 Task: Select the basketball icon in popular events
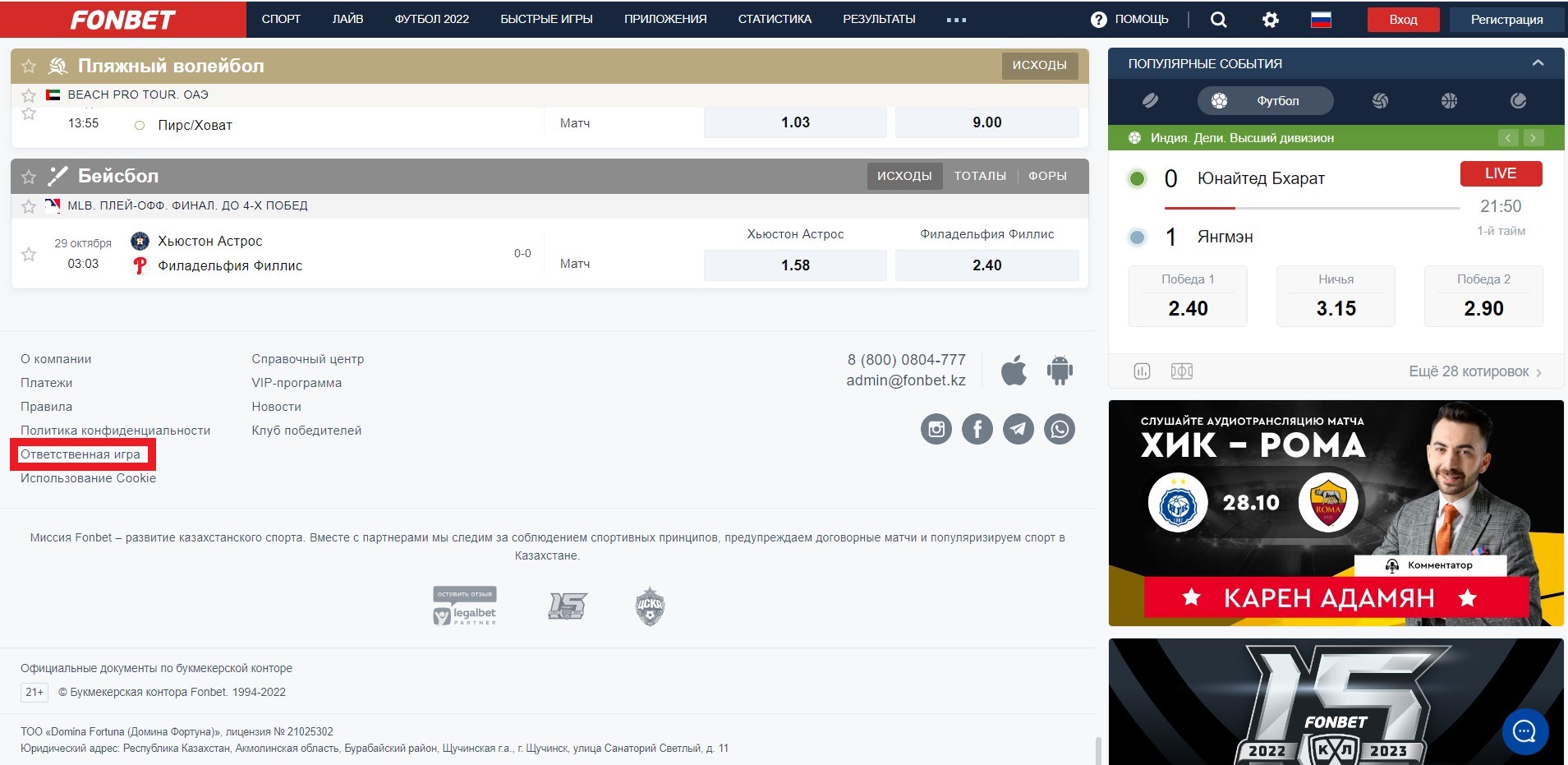[x=1449, y=100]
